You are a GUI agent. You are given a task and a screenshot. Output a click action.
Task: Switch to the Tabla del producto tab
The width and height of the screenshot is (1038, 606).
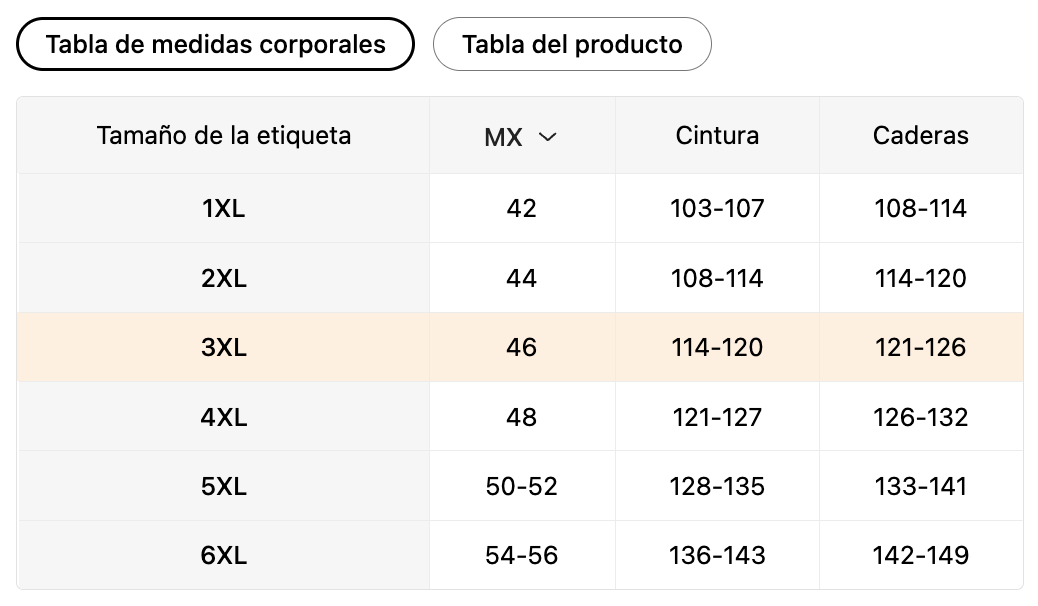pos(572,44)
